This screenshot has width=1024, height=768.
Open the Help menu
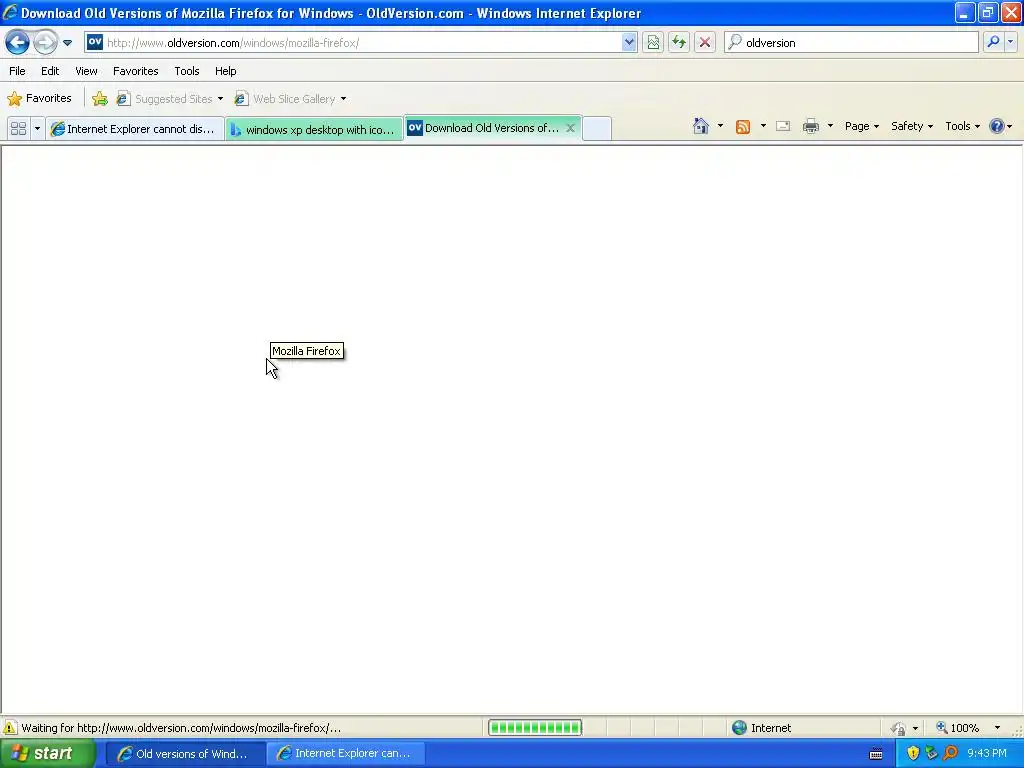pyautogui.click(x=226, y=71)
